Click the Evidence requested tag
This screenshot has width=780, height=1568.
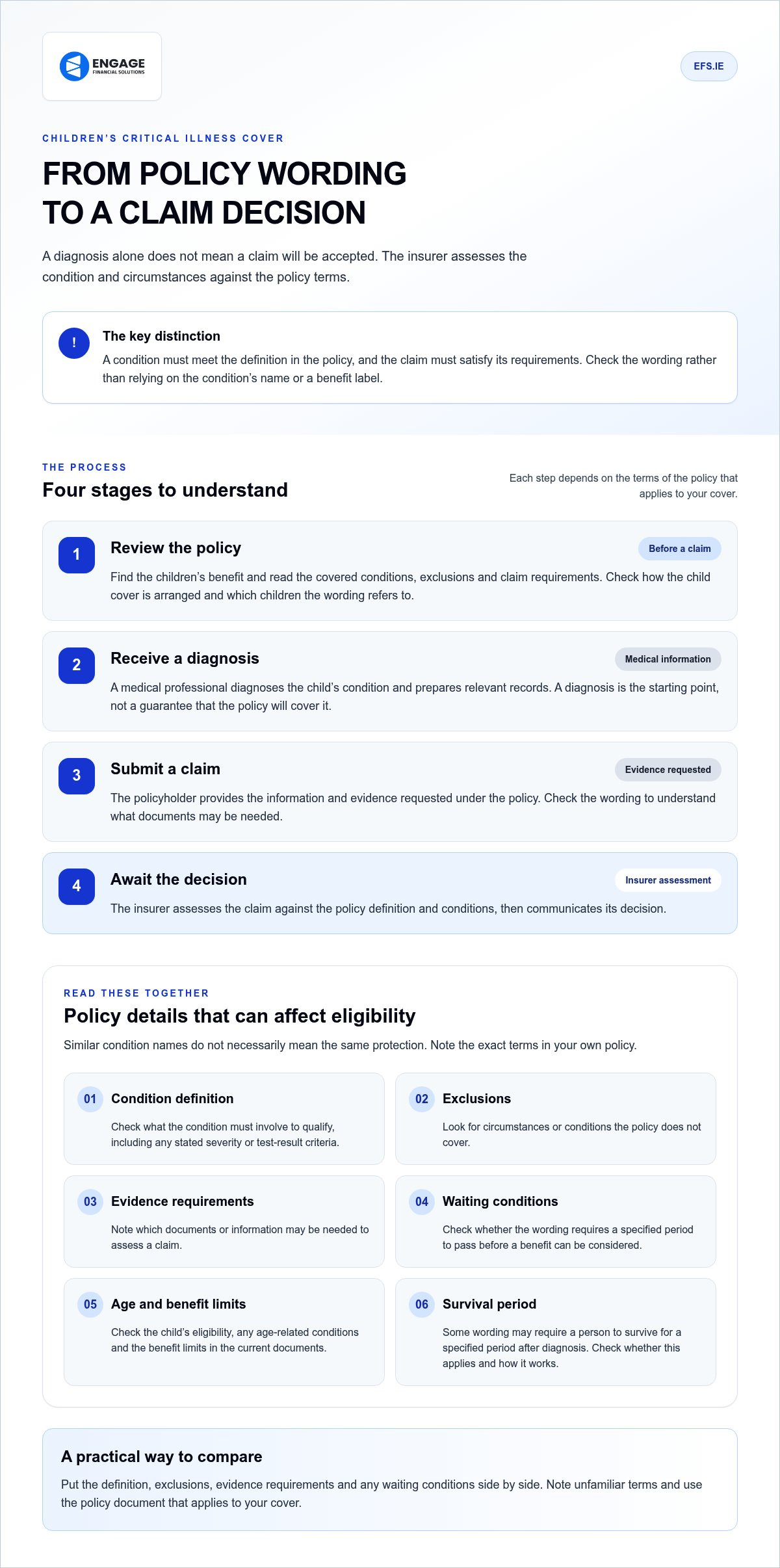[x=668, y=770]
